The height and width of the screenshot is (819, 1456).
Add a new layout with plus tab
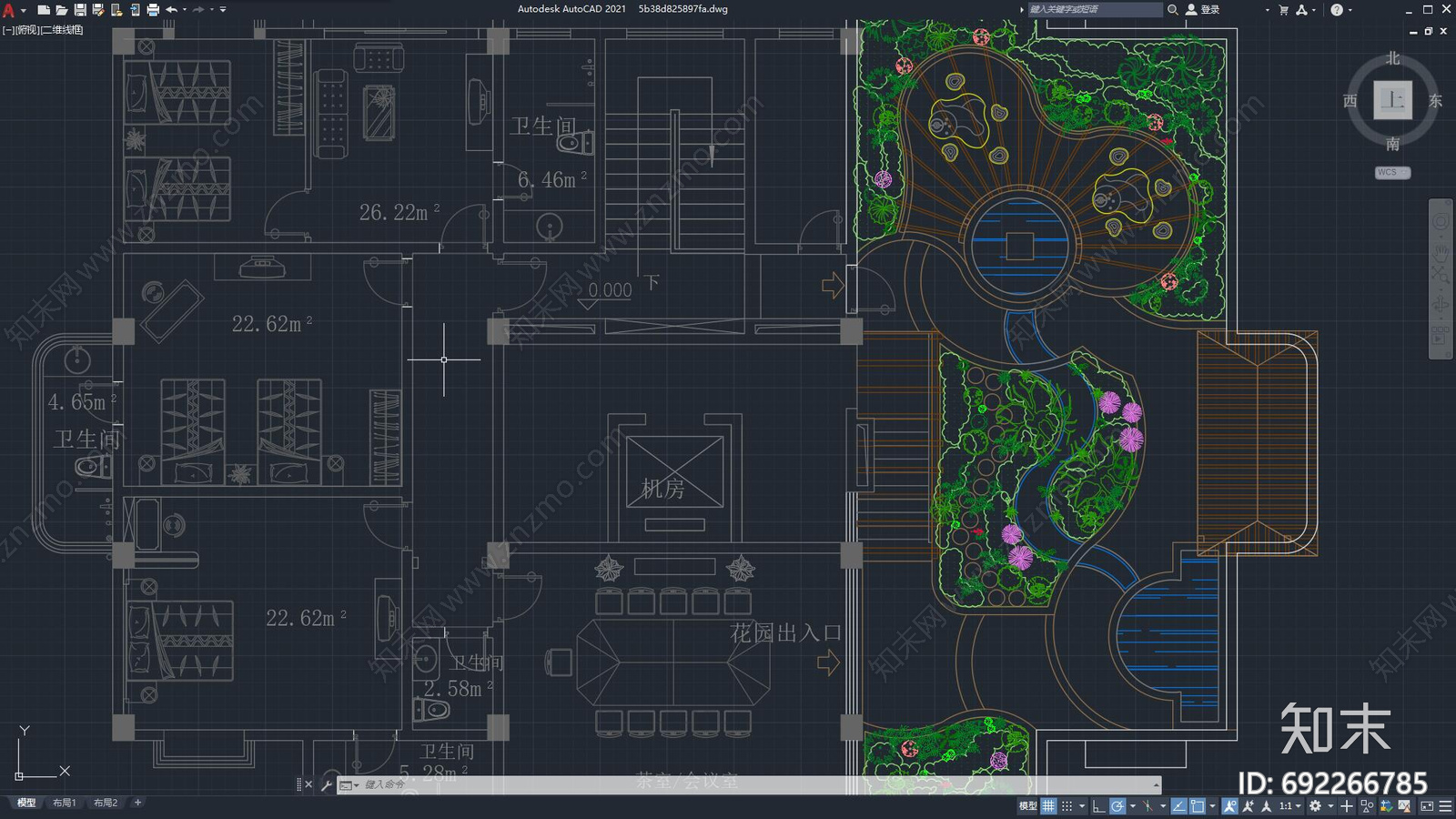[138, 803]
